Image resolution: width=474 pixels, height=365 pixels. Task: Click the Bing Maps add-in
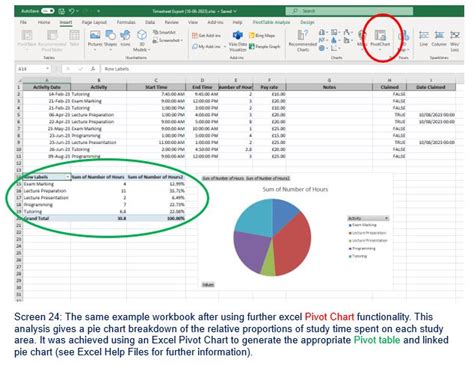pos(262,35)
